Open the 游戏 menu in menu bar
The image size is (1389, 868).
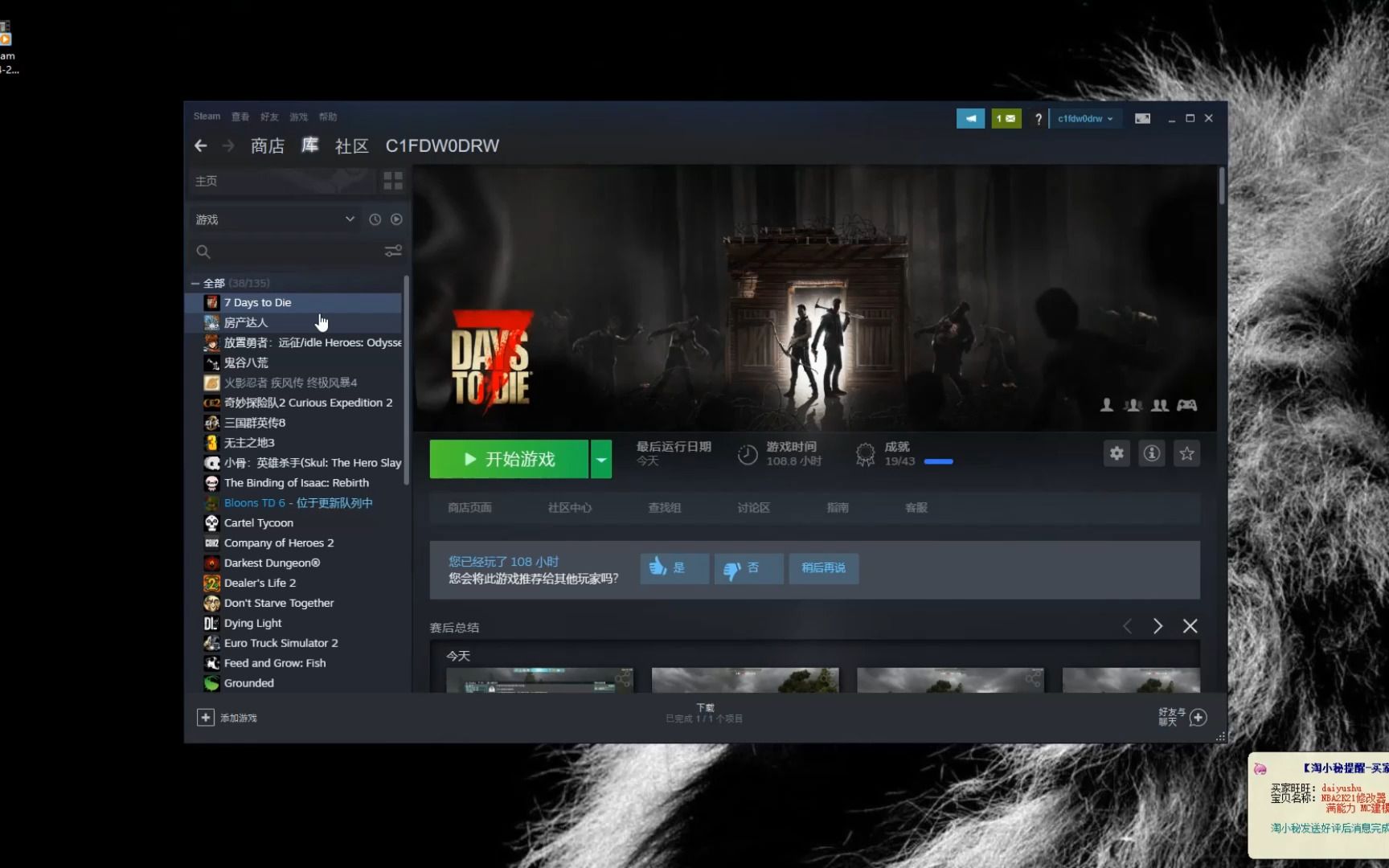click(x=298, y=117)
